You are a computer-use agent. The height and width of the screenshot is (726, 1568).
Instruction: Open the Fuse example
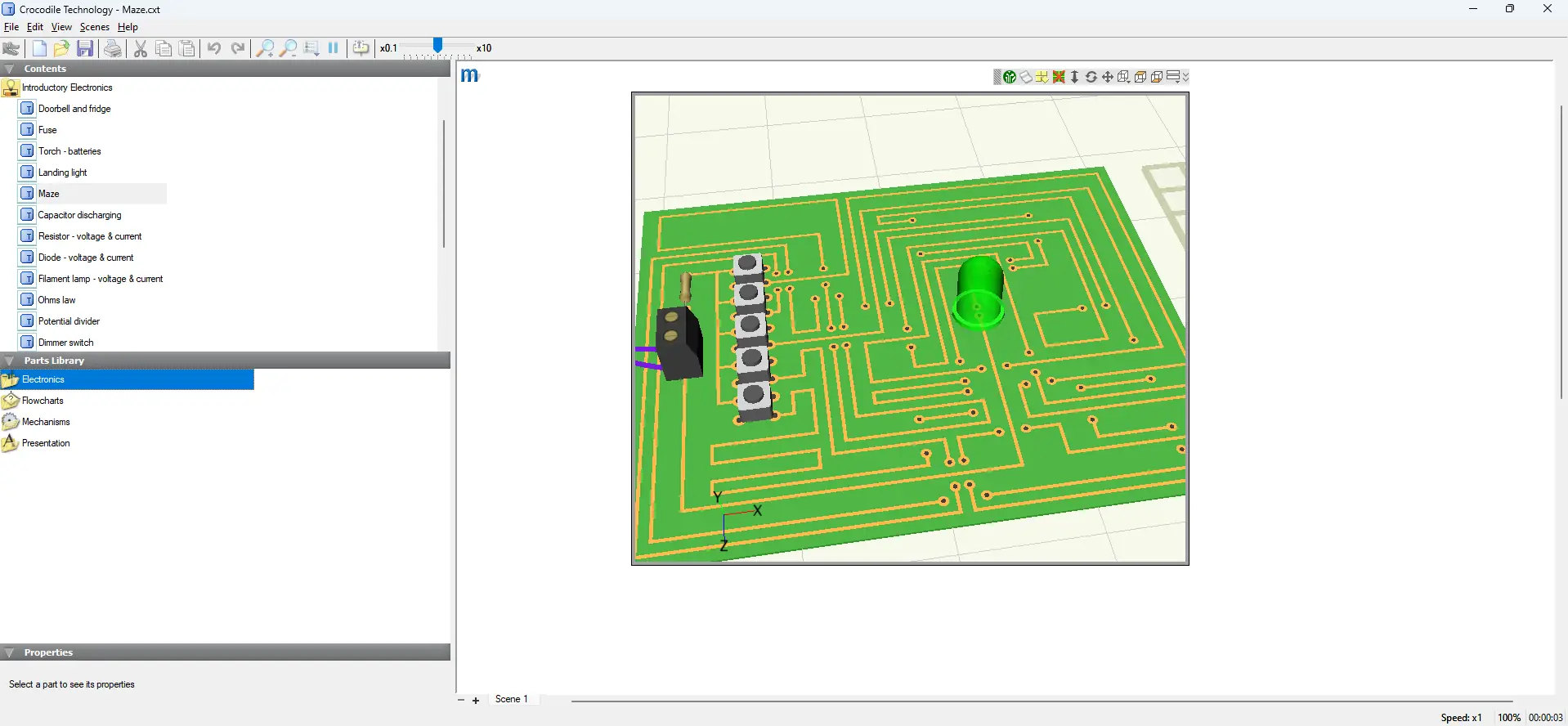38,130
